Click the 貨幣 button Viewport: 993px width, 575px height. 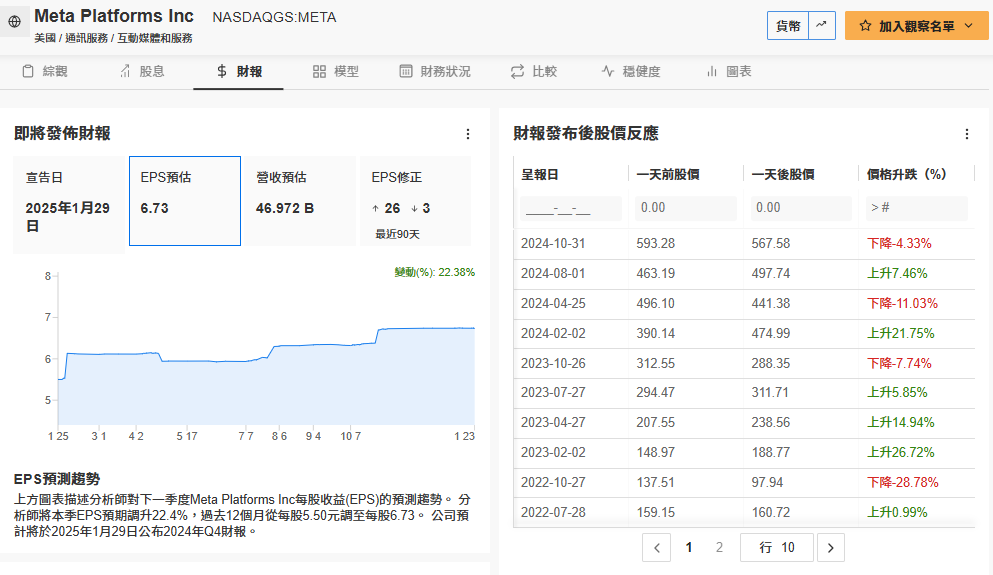(788, 25)
